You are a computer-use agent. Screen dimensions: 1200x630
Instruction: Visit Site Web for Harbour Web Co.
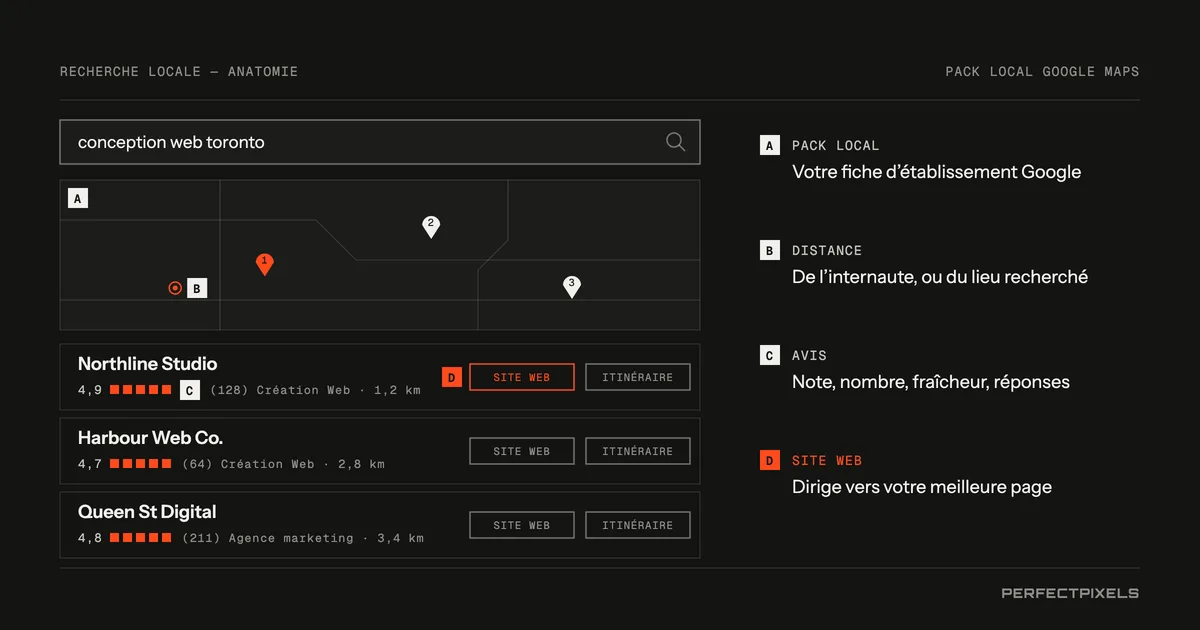(522, 451)
